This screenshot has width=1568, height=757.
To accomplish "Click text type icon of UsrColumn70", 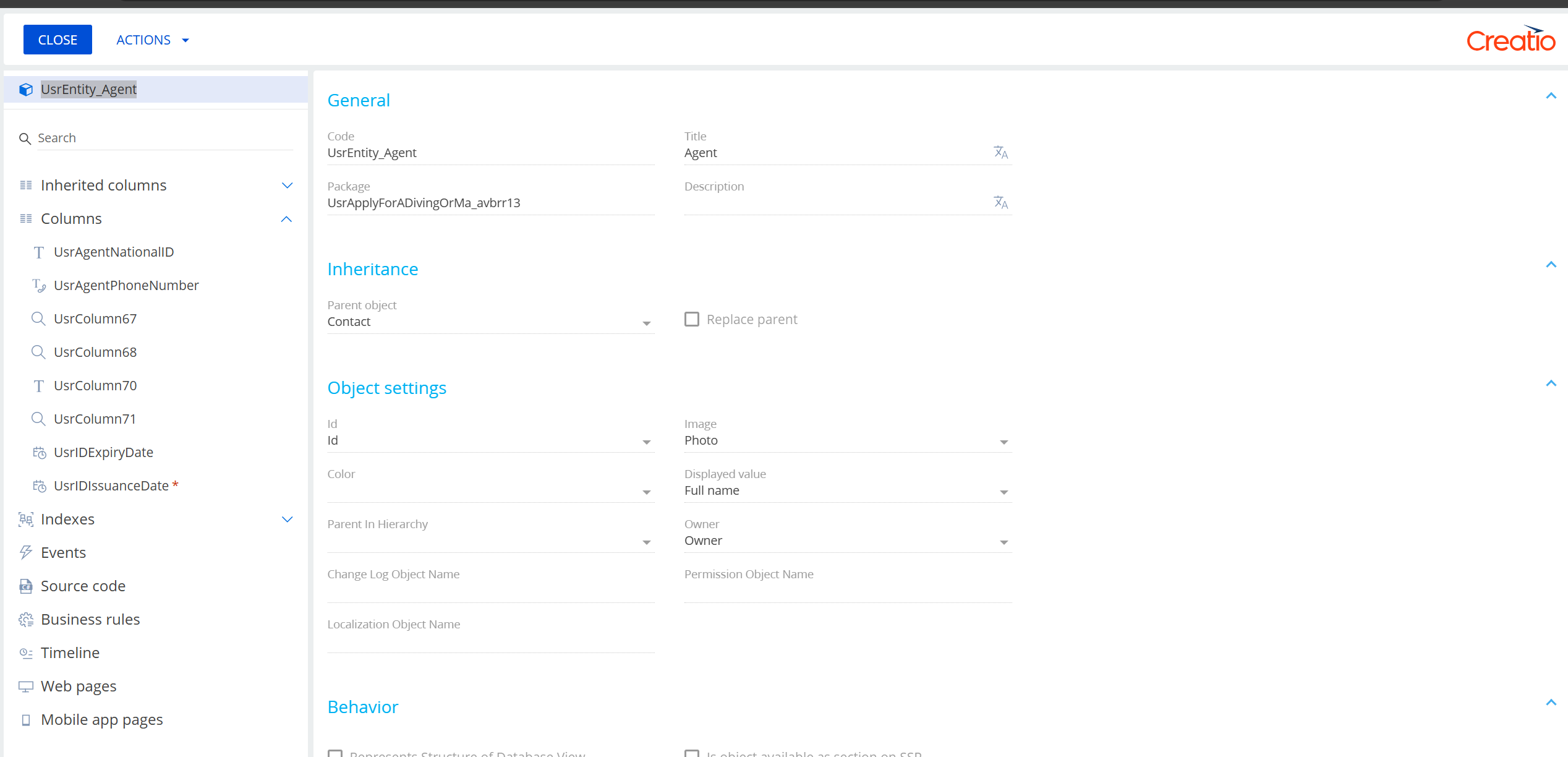I will 38,386.
